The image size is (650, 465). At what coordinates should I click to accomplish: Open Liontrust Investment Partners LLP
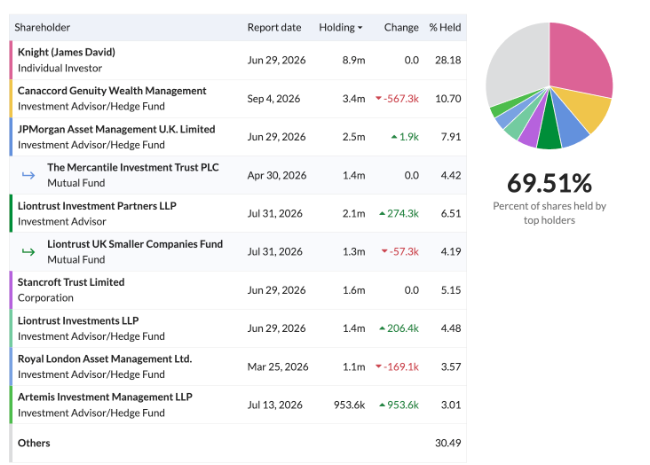tap(97, 206)
